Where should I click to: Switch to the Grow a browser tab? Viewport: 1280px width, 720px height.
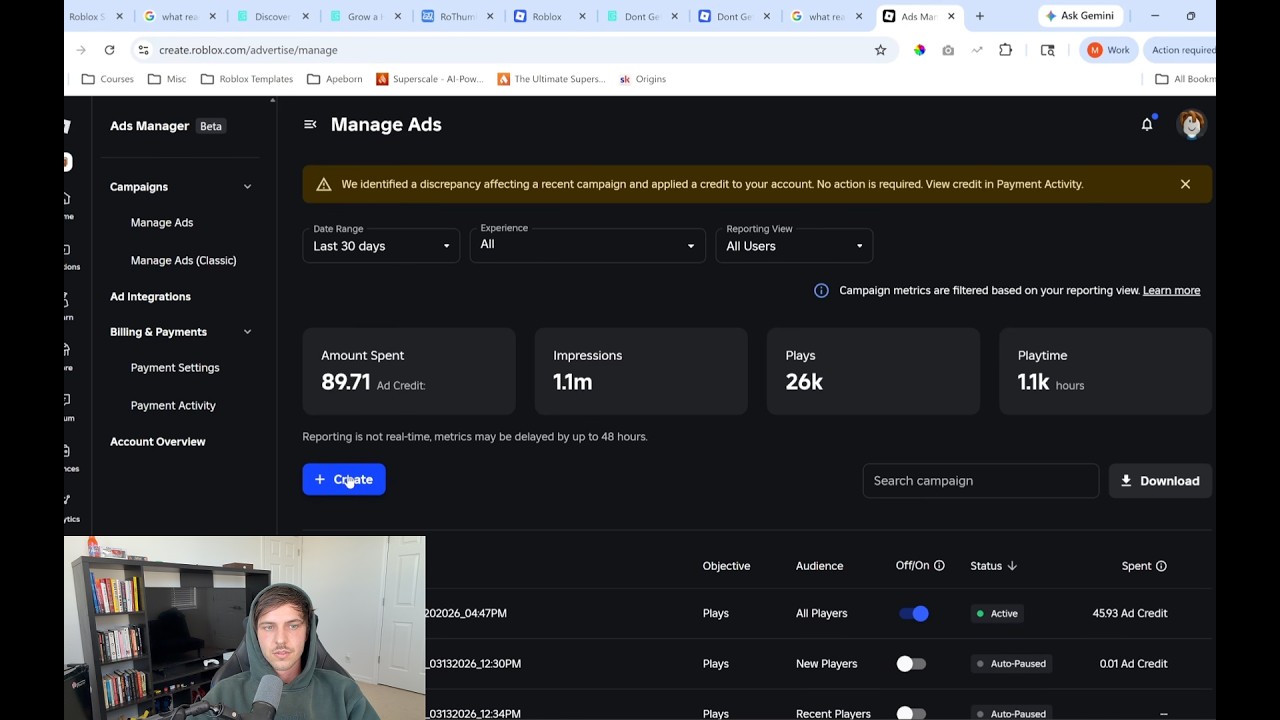tap(364, 16)
